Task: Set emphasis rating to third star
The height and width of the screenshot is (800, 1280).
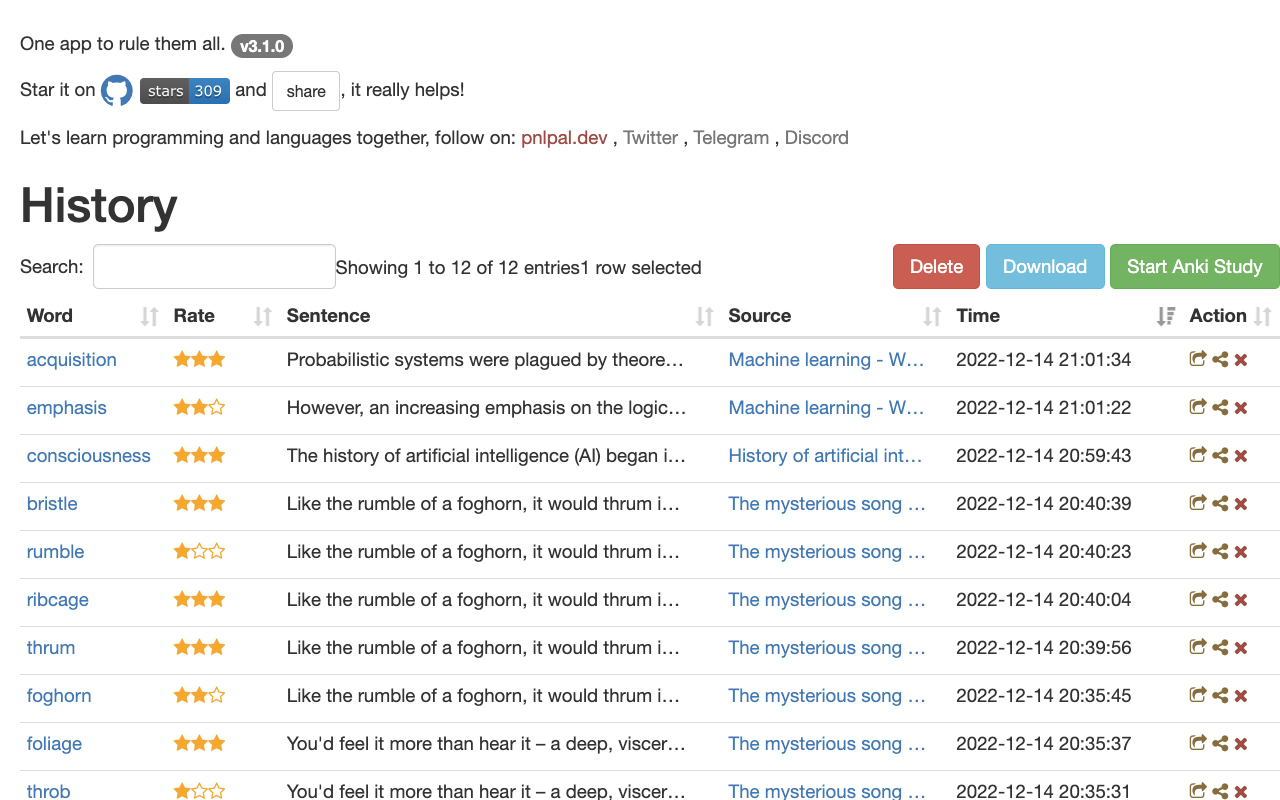Action: 217,407
